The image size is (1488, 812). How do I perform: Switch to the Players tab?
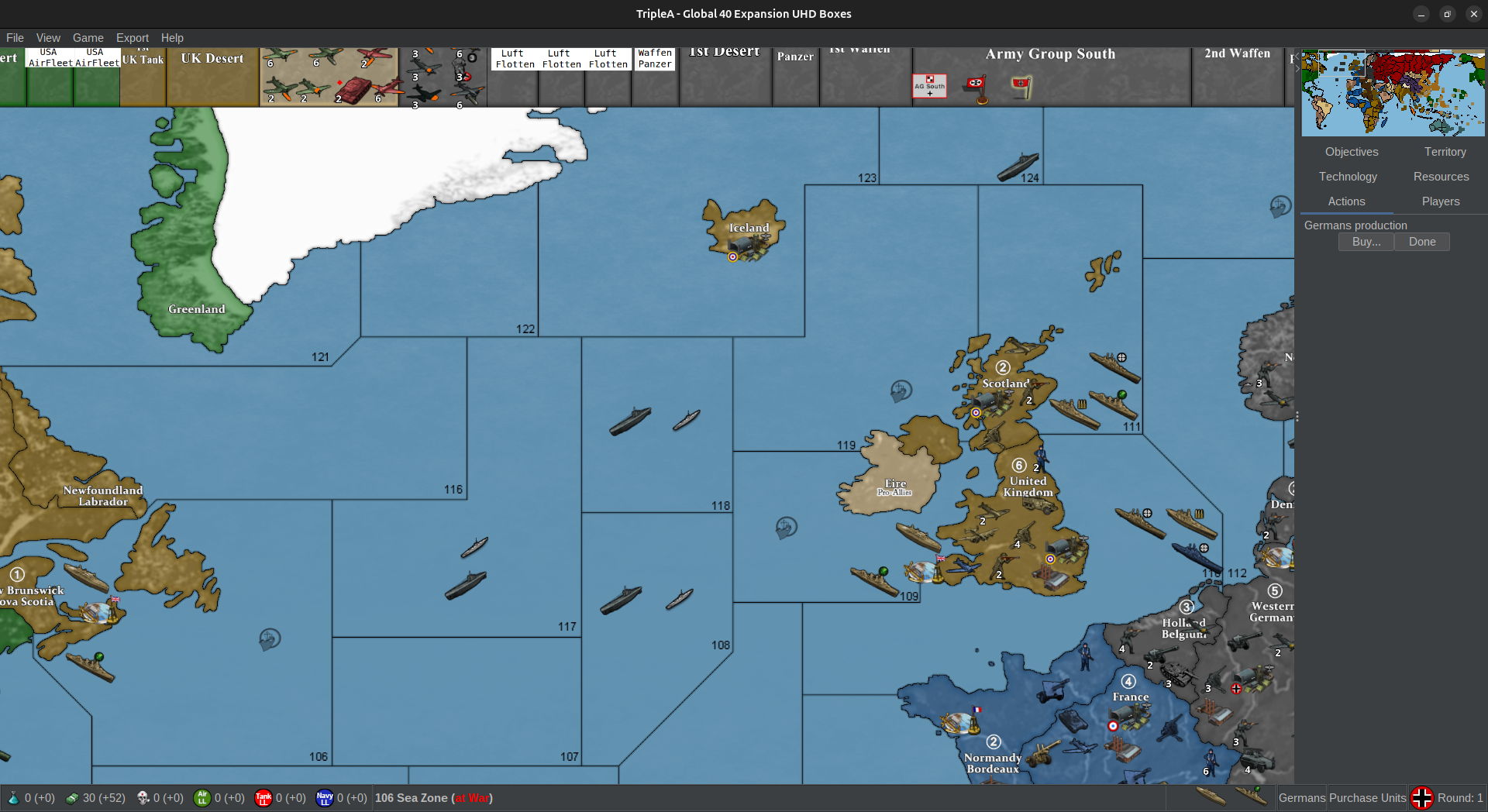(x=1441, y=201)
